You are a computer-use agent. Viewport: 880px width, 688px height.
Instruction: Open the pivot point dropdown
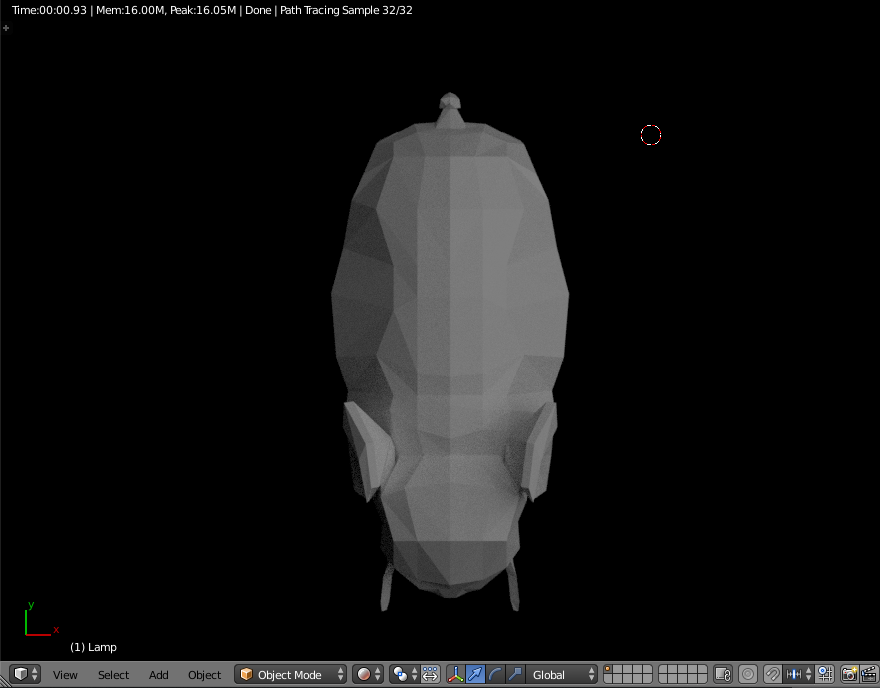[405, 674]
